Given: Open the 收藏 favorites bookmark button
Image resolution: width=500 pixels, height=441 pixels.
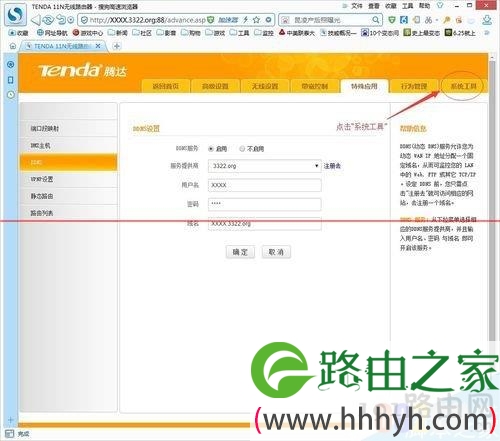Looking at the screenshot, I should click(19, 33).
